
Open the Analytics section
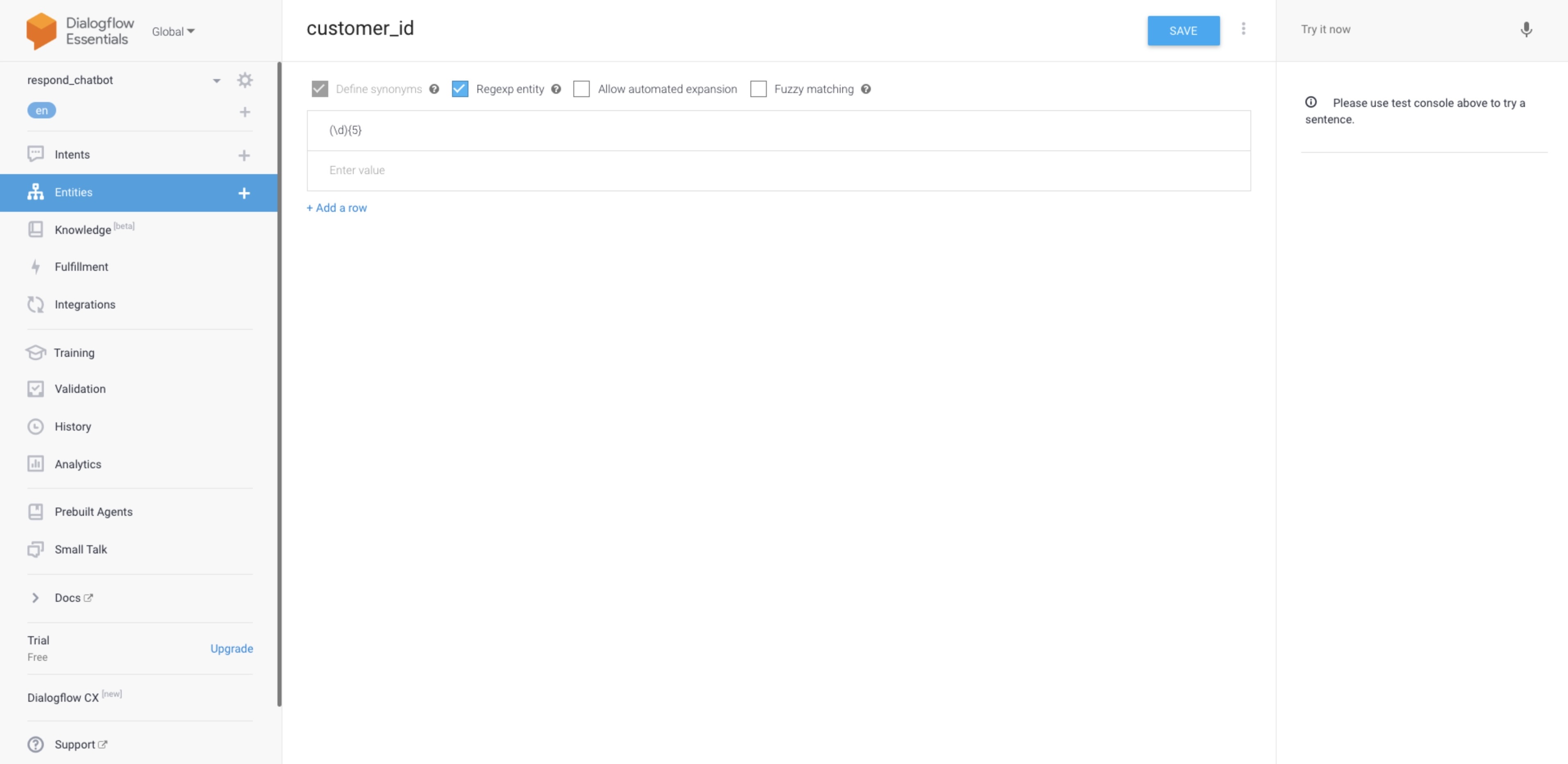pos(78,463)
